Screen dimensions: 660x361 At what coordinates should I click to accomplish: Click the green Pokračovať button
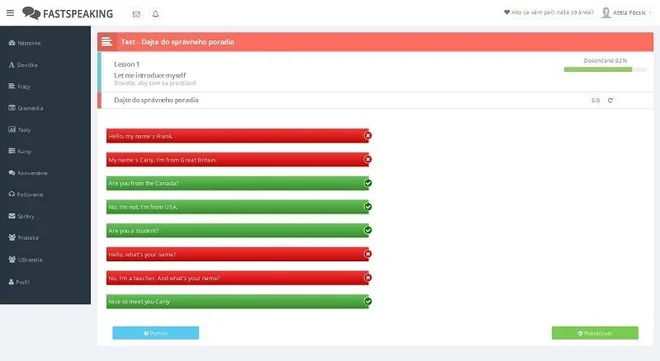595,333
